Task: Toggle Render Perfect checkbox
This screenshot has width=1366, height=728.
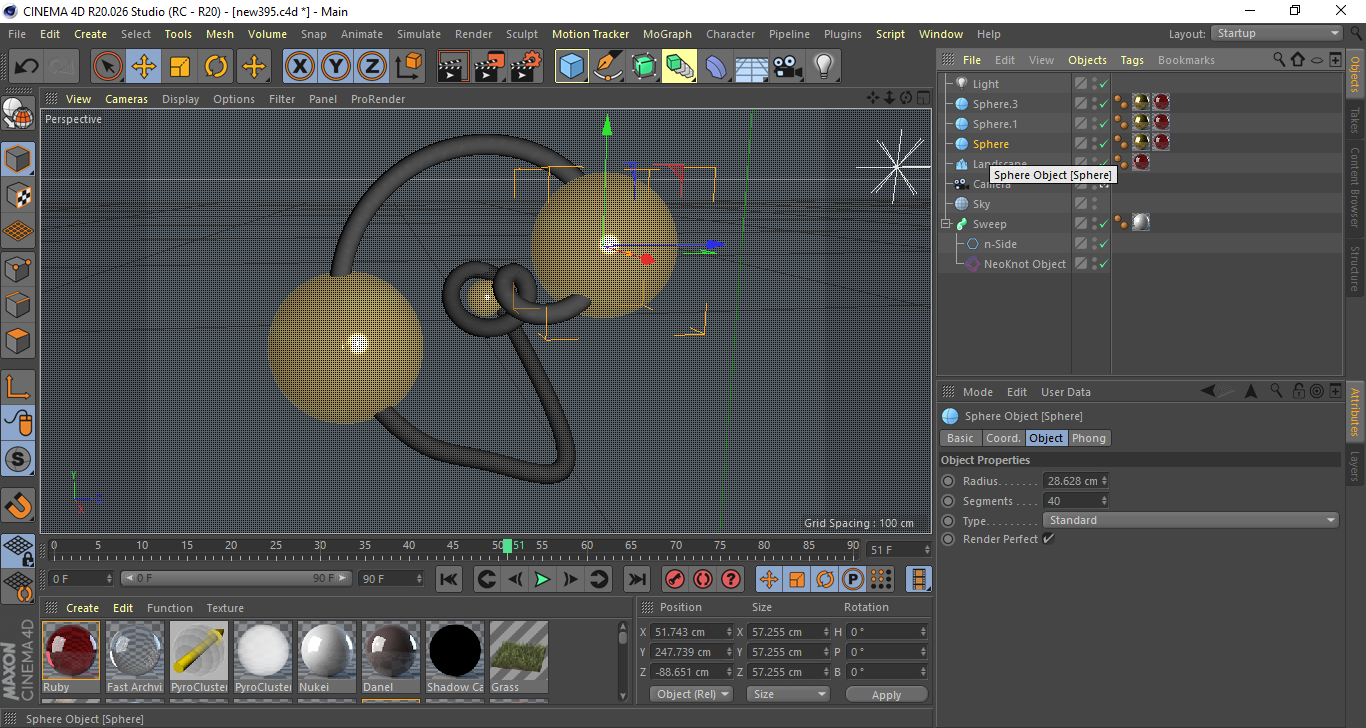Action: tap(1048, 539)
